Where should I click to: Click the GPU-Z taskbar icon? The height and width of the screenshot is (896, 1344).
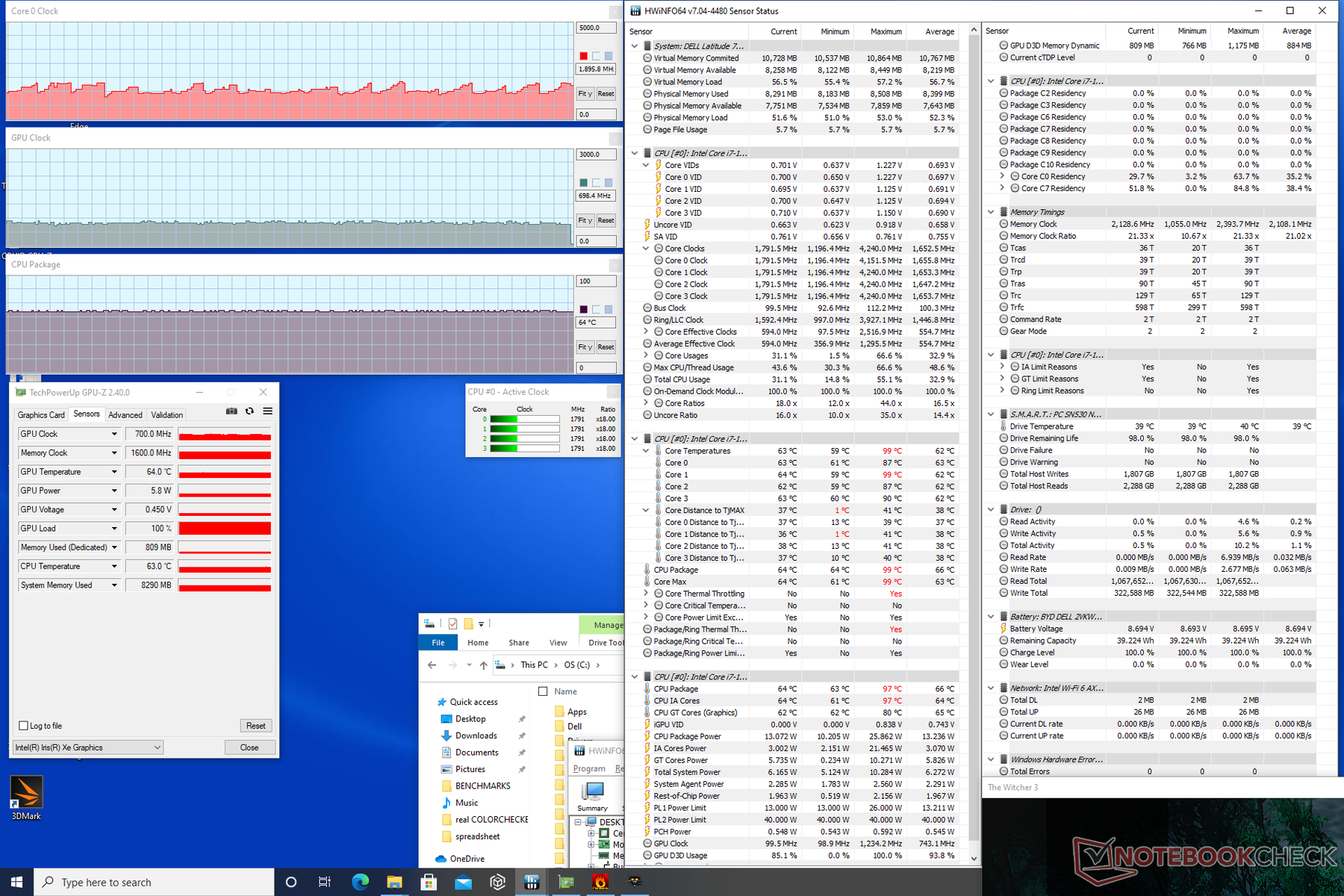pyautogui.click(x=566, y=882)
